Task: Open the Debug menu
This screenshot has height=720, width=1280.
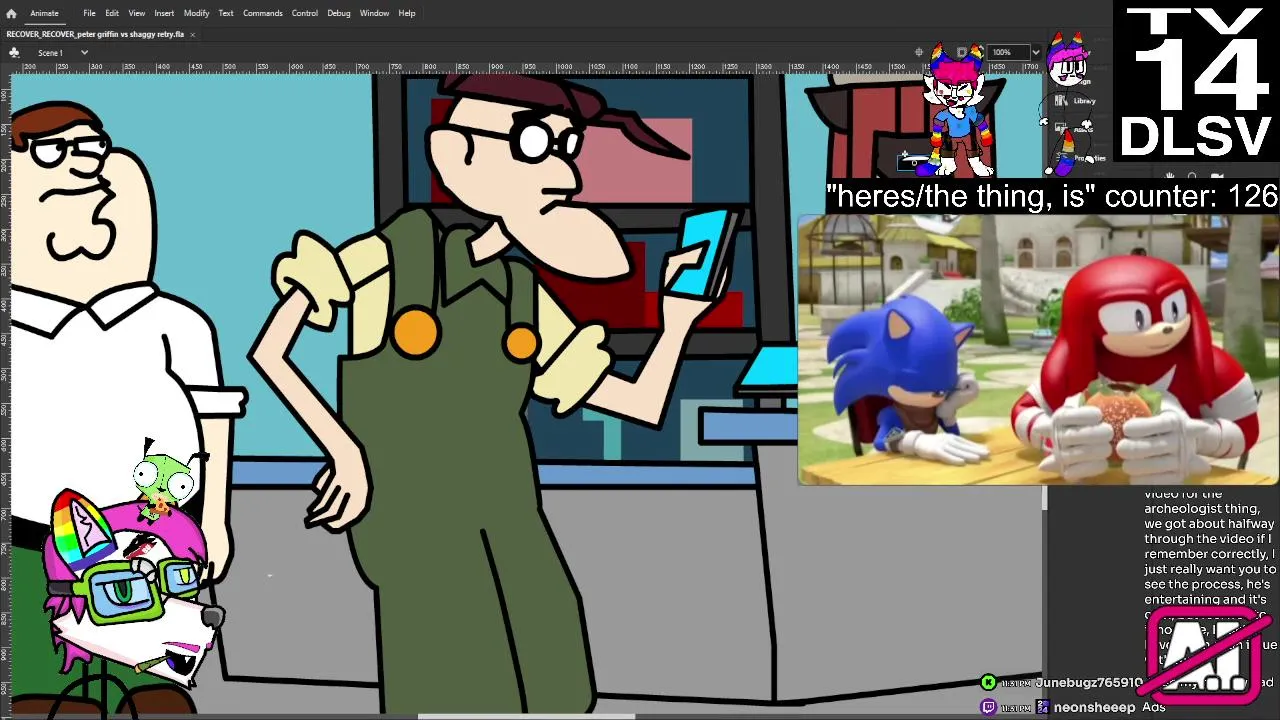Action: pyautogui.click(x=339, y=13)
